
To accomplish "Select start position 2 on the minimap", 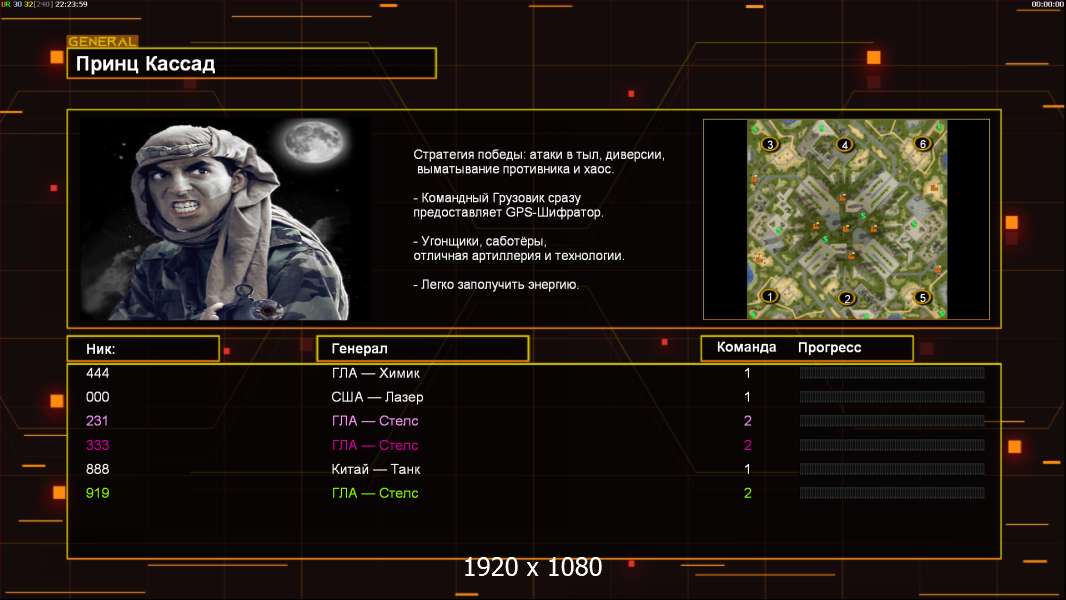I will click(847, 298).
